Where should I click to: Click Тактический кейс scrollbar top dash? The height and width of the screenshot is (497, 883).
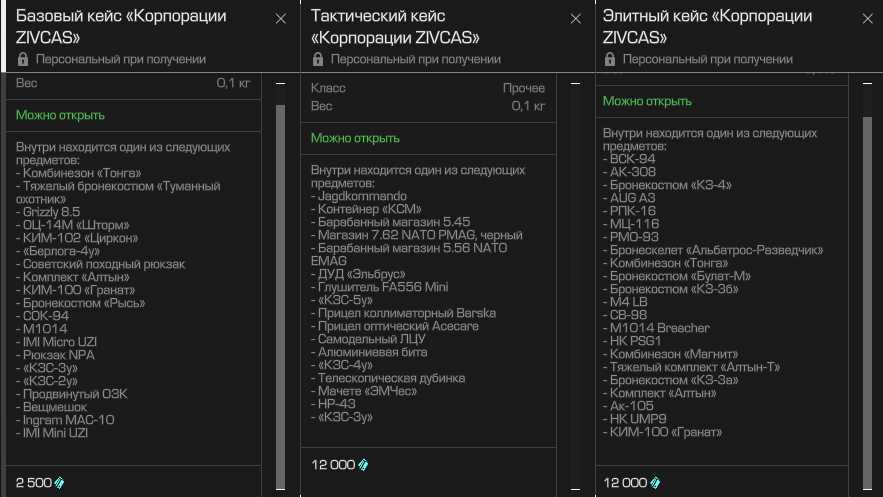[575, 83]
